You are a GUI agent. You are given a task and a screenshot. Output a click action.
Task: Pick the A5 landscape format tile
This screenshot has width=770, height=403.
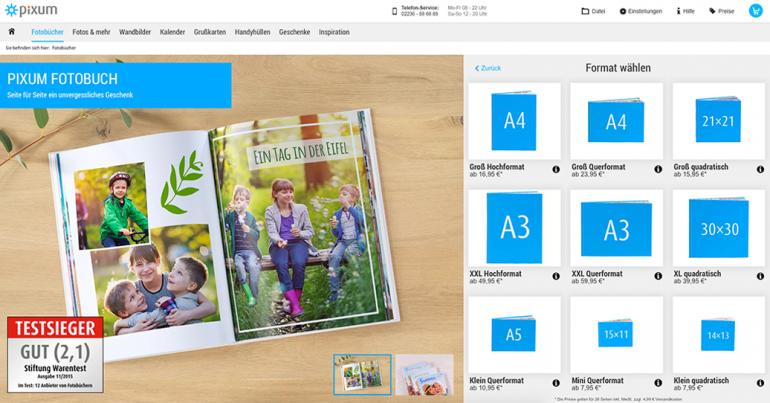(514, 334)
